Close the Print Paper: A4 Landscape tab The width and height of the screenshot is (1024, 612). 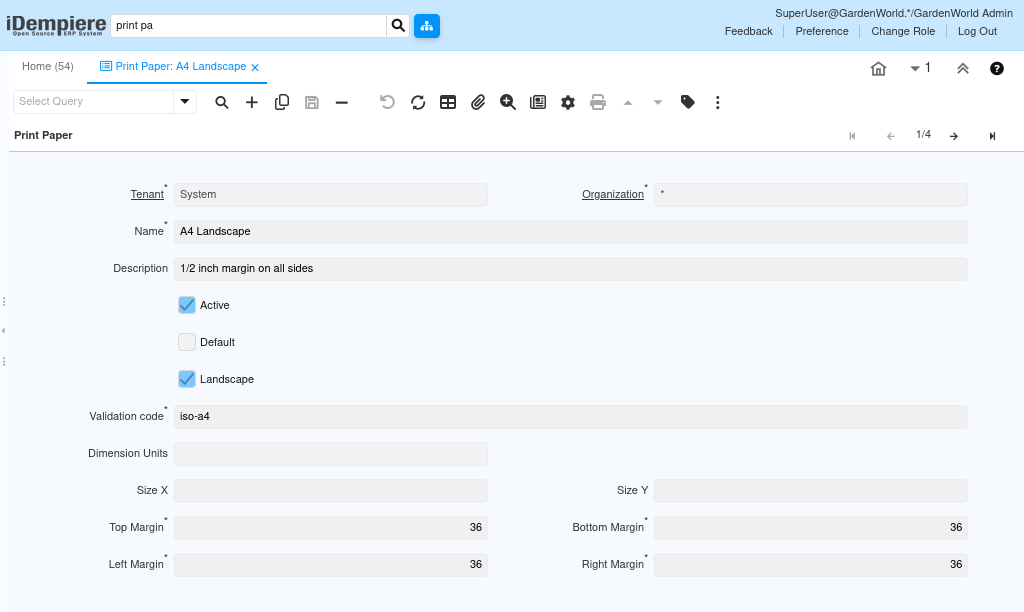click(255, 67)
